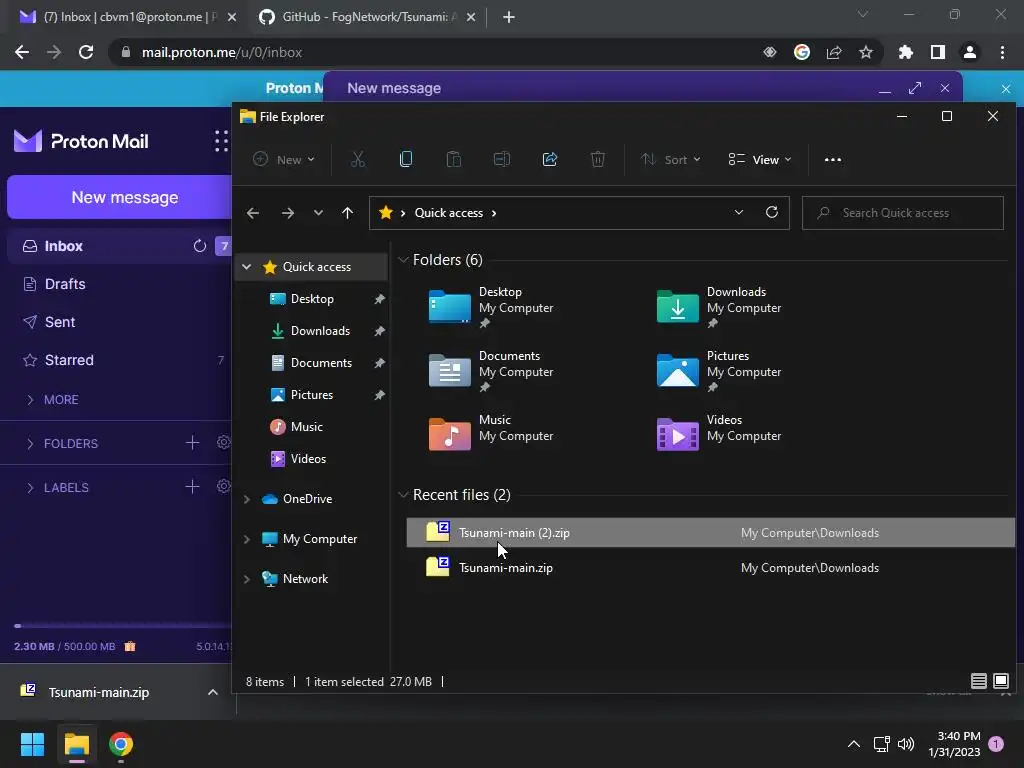Expand the OneDrive tree node
This screenshot has height=768, width=1024.
(246, 499)
